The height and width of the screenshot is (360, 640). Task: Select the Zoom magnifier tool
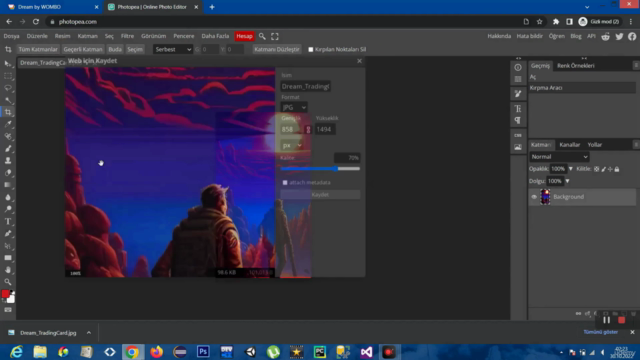click(x=8, y=282)
